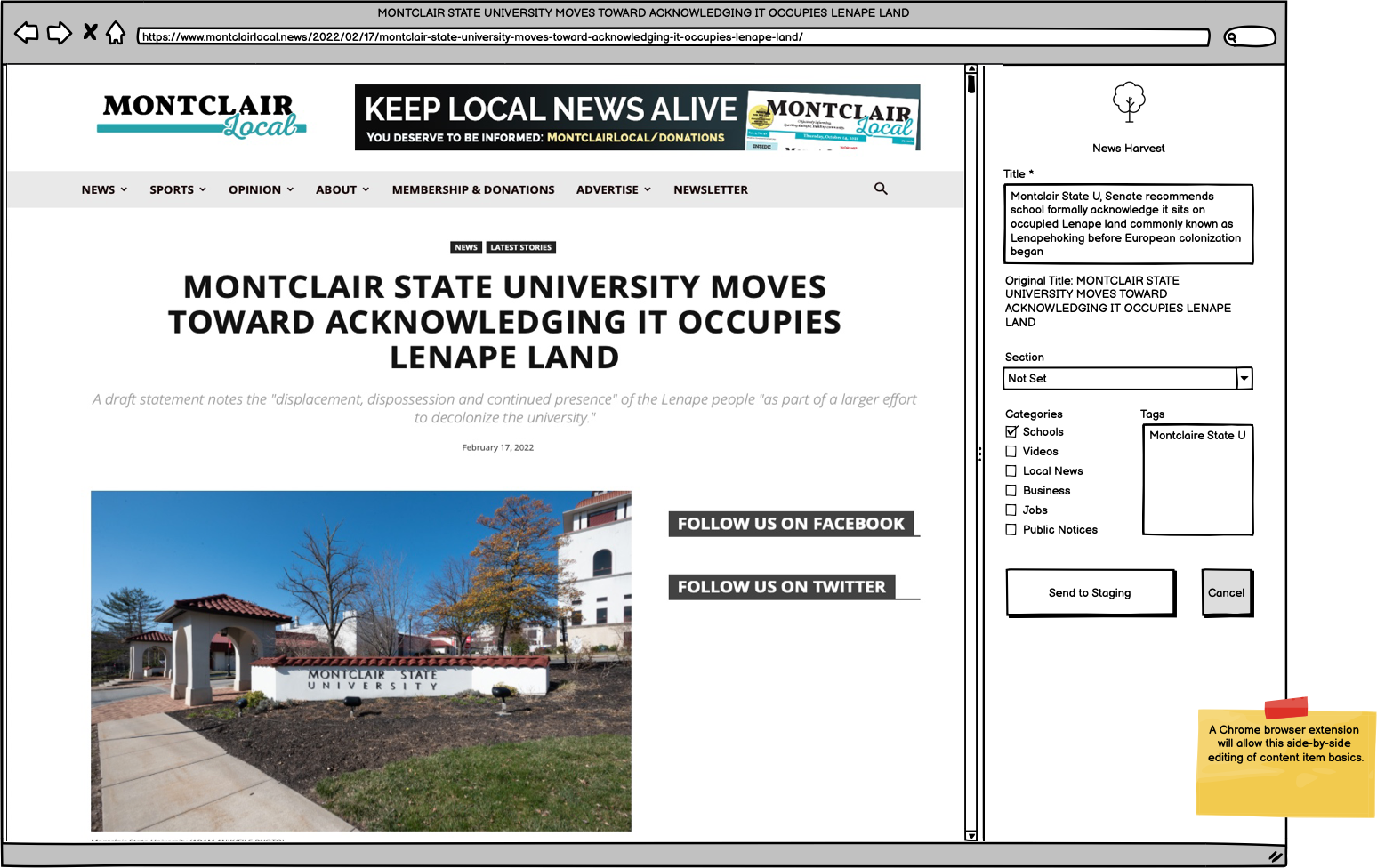Open the NEWSLETTER menu item
Screen dimensions: 1377x868
(x=710, y=189)
